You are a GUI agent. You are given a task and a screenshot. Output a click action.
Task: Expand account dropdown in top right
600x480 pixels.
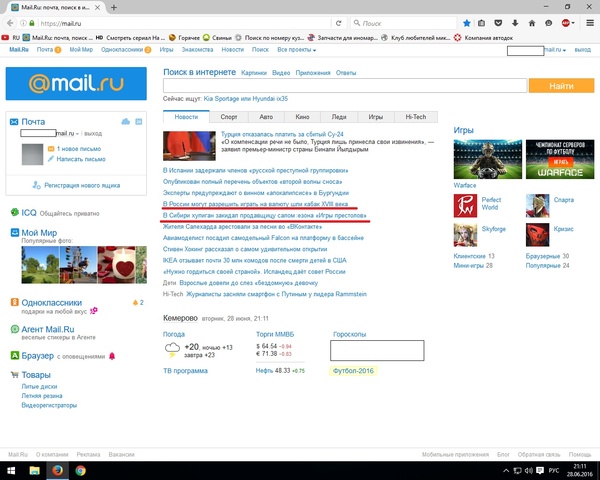(x=564, y=51)
